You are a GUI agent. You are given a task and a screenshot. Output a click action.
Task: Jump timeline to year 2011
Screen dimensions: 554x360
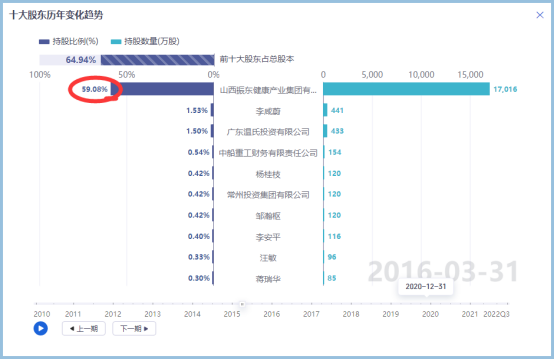(x=73, y=314)
